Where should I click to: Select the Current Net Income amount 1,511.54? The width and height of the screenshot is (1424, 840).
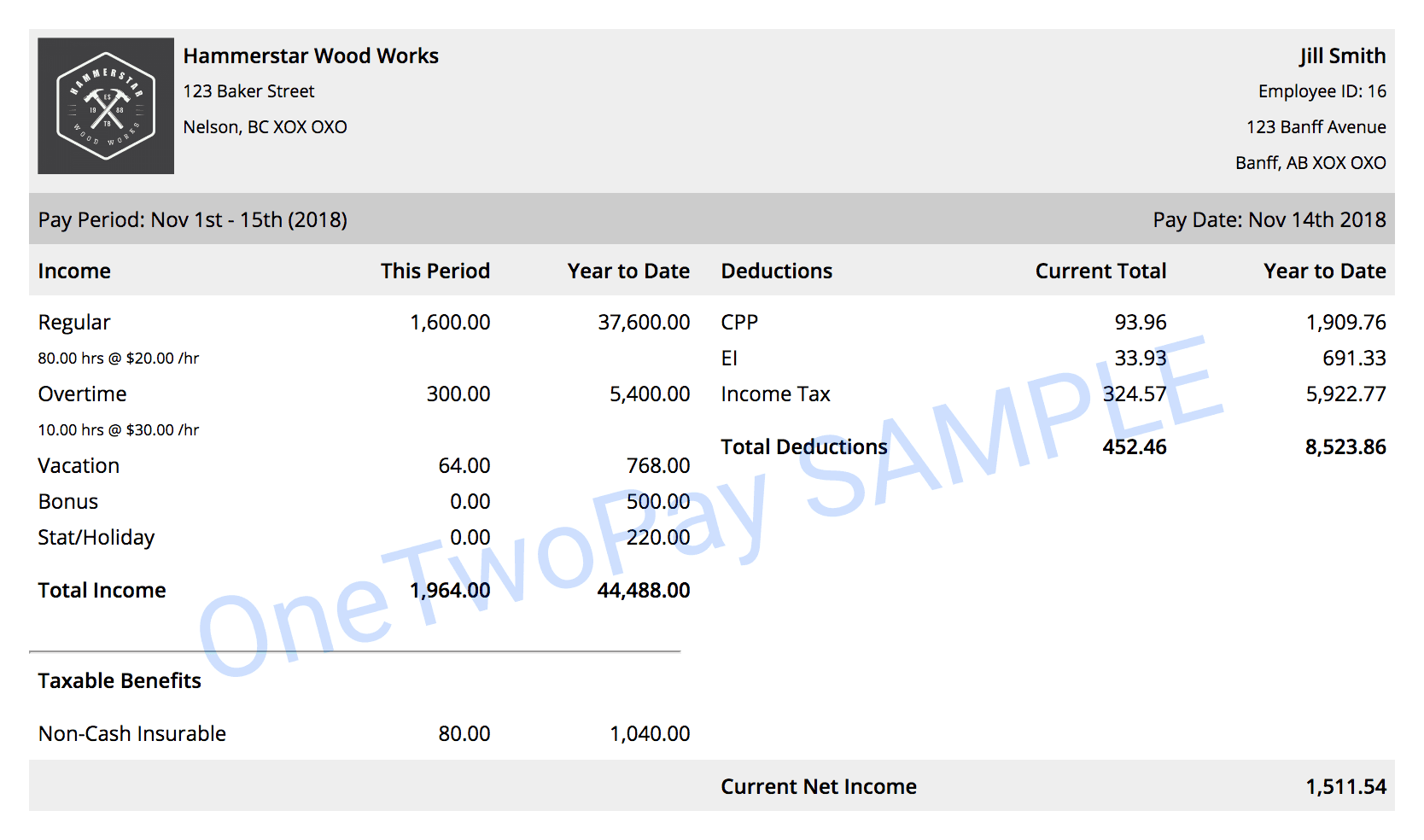[x=1345, y=787]
